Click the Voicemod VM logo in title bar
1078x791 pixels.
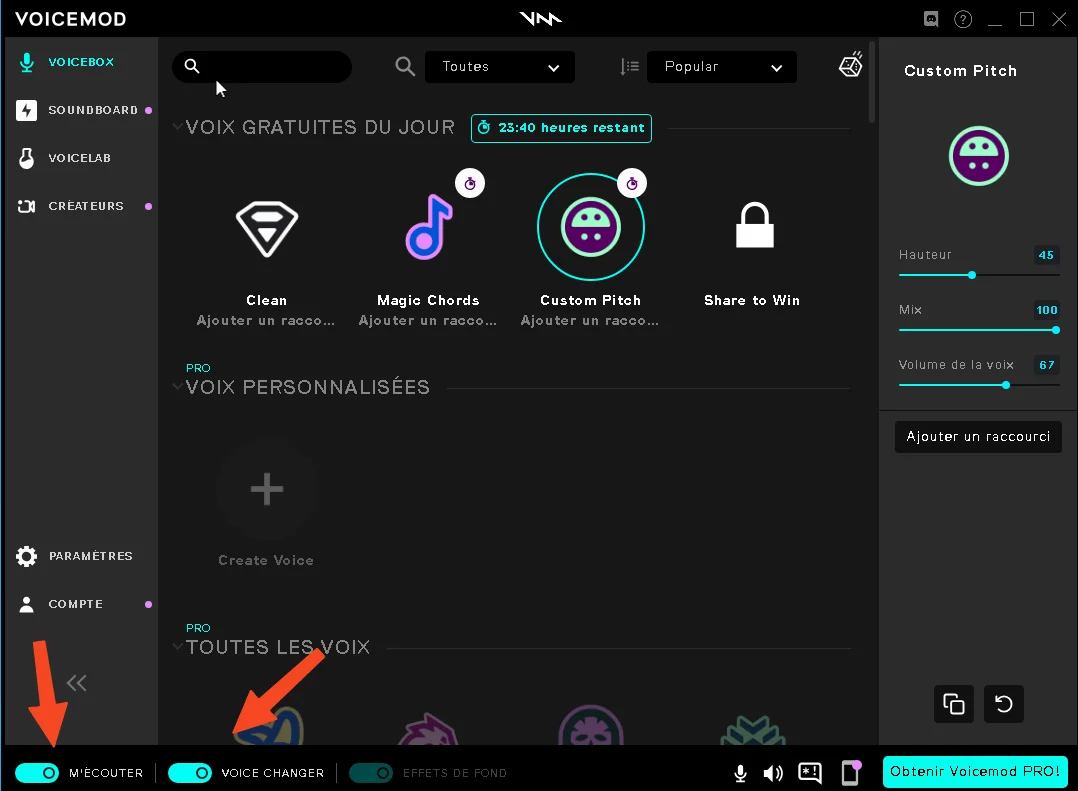click(x=540, y=19)
